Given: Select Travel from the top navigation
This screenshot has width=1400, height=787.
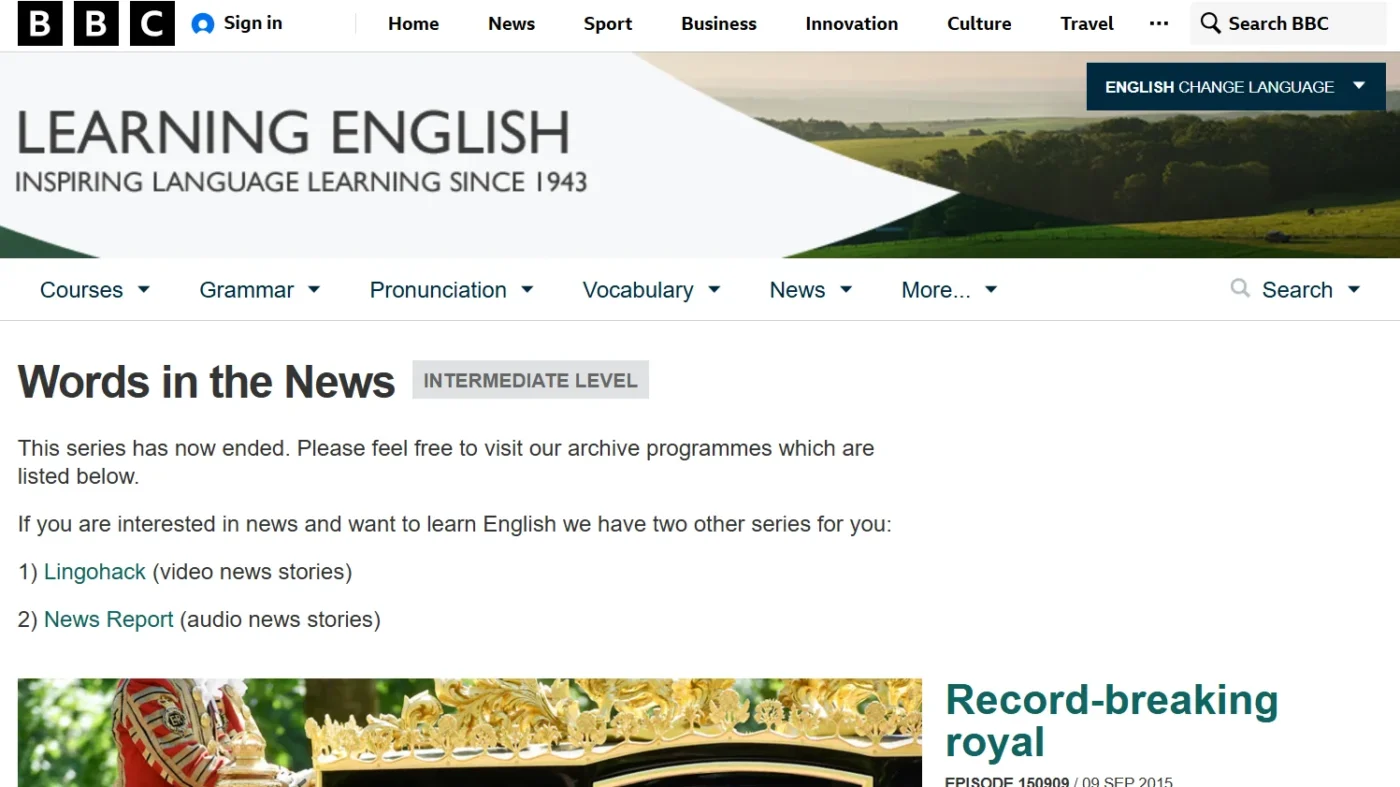Looking at the screenshot, I should tap(1086, 23).
